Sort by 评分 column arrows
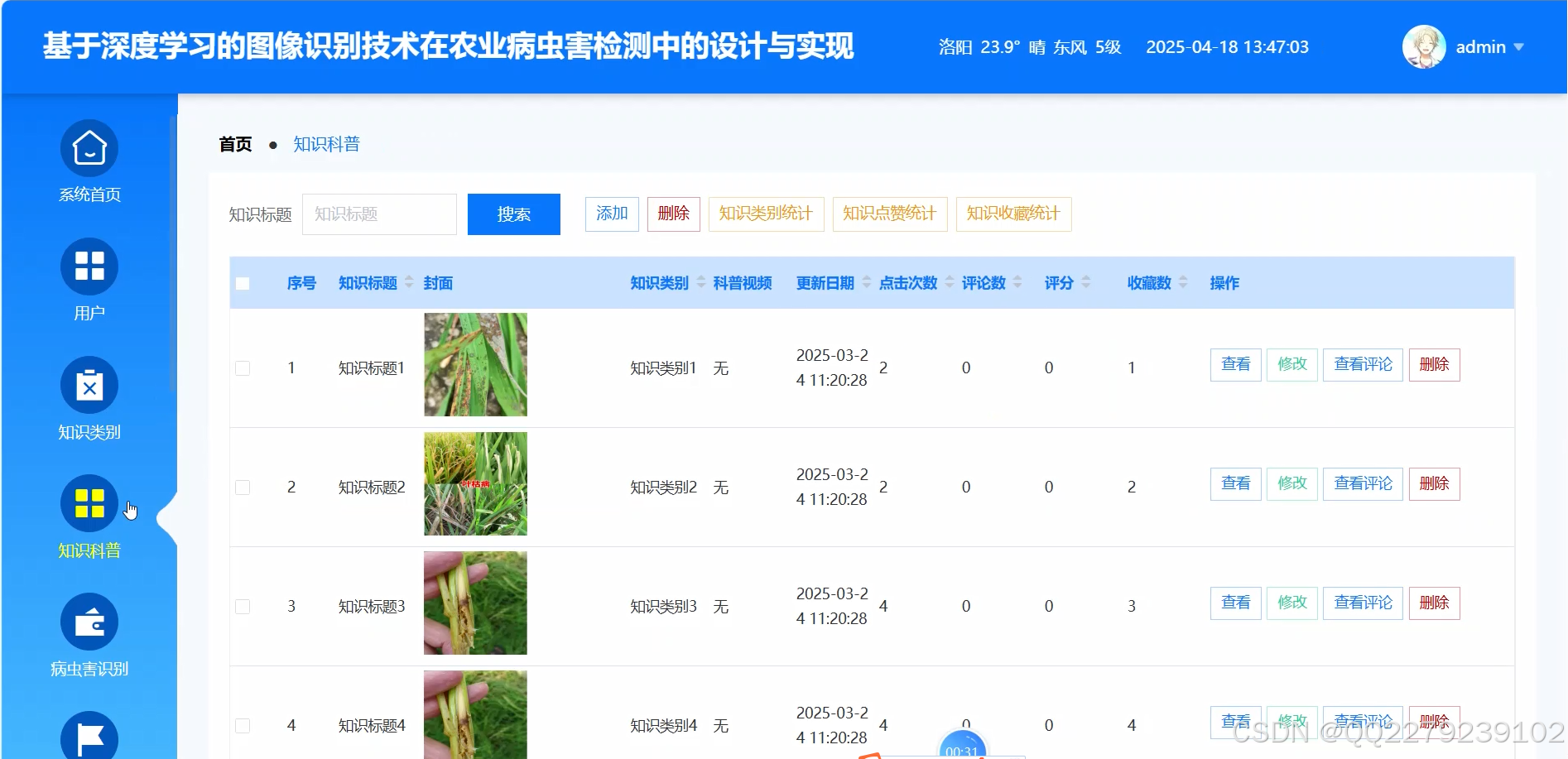Viewport: 1568px width, 759px height. click(1085, 282)
